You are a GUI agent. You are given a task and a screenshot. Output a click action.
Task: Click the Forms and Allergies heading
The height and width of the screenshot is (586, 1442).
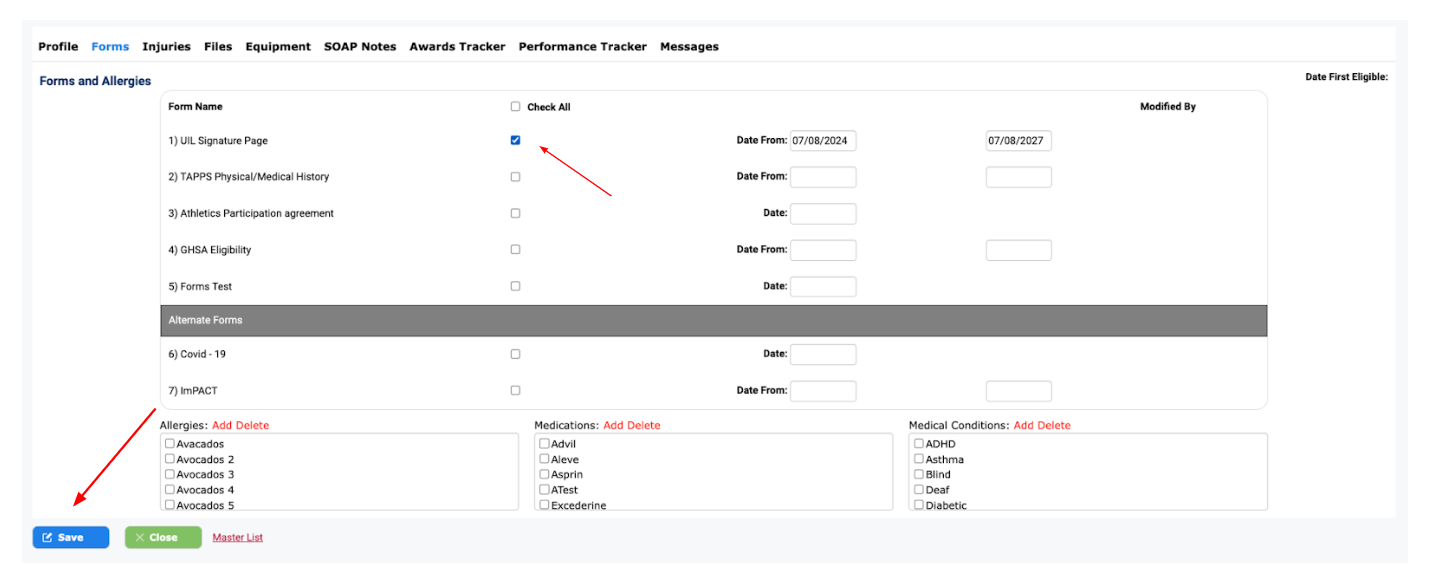pos(95,81)
